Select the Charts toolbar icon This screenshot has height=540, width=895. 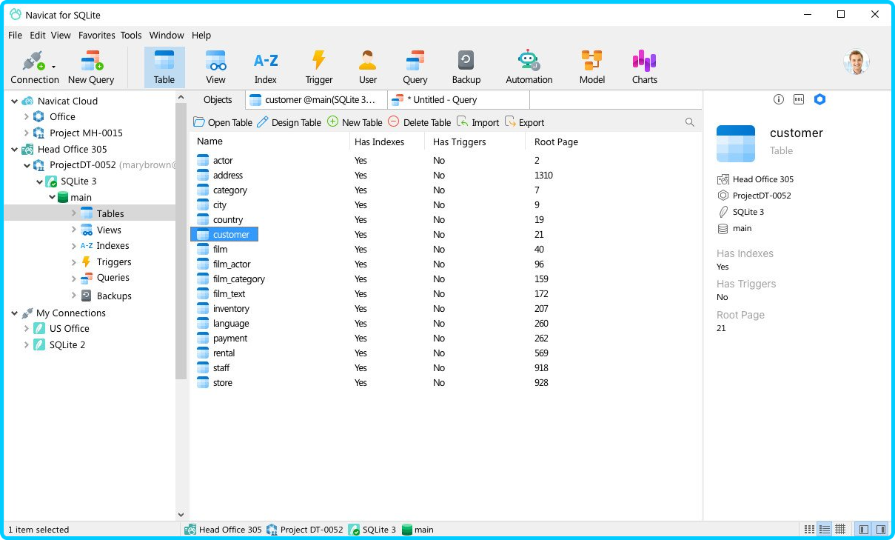point(644,66)
